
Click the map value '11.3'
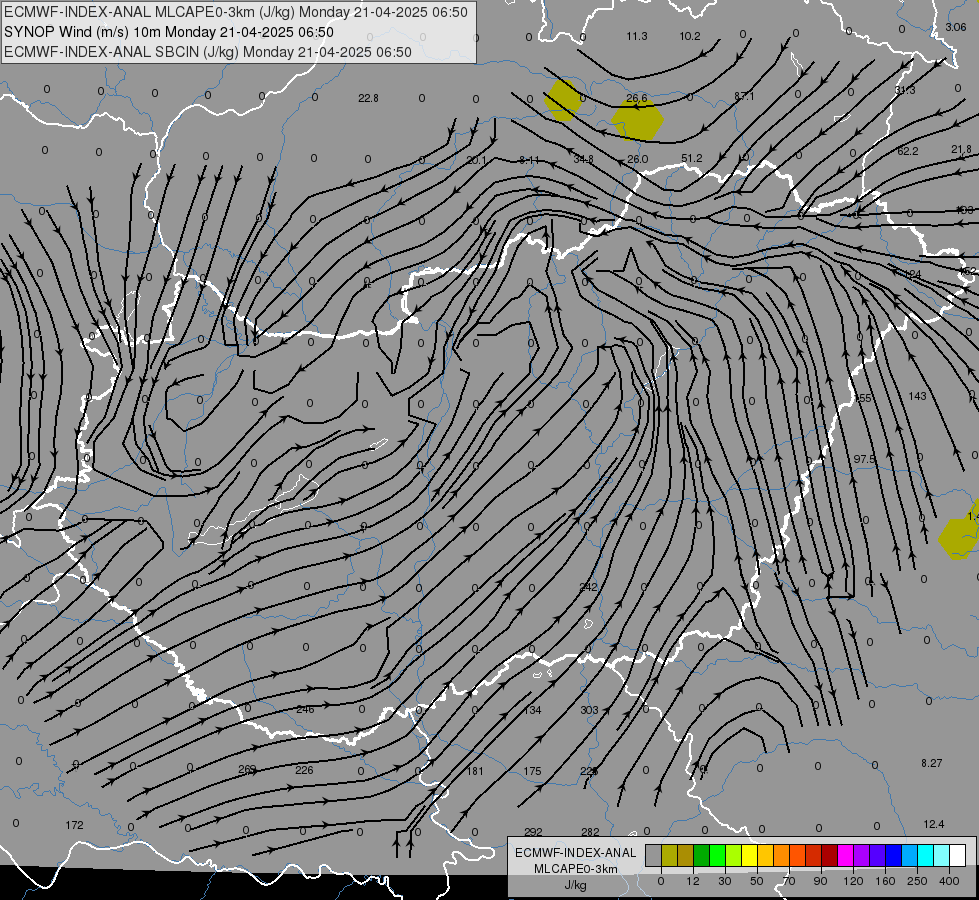click(637, 36)
